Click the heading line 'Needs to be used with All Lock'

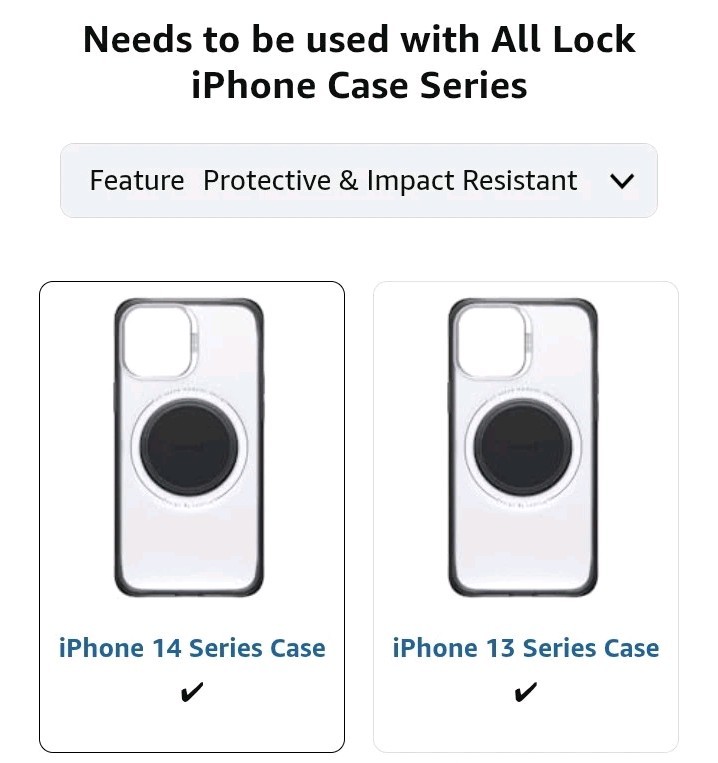[359, 39]
